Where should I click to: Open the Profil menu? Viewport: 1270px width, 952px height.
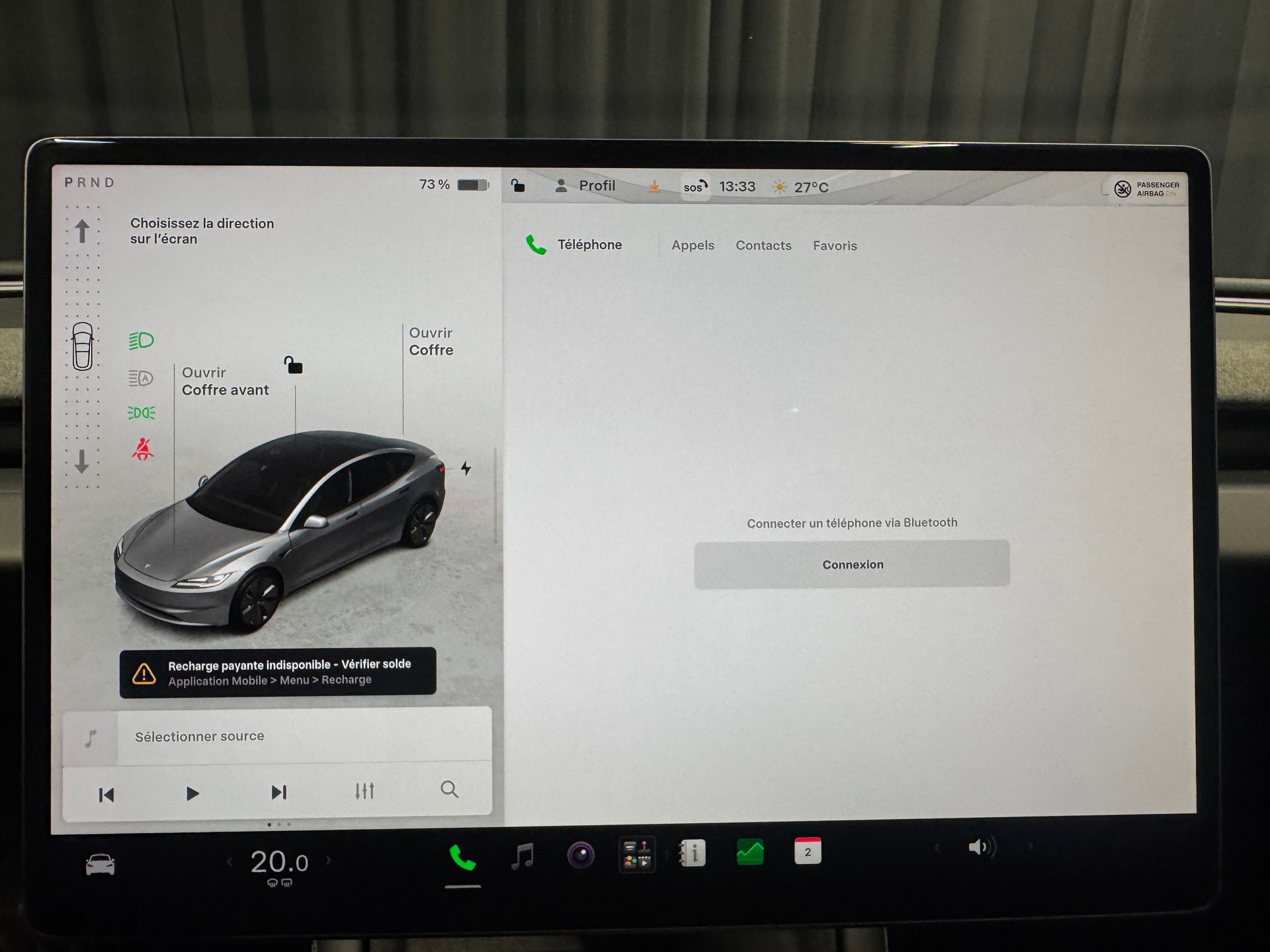585,186
